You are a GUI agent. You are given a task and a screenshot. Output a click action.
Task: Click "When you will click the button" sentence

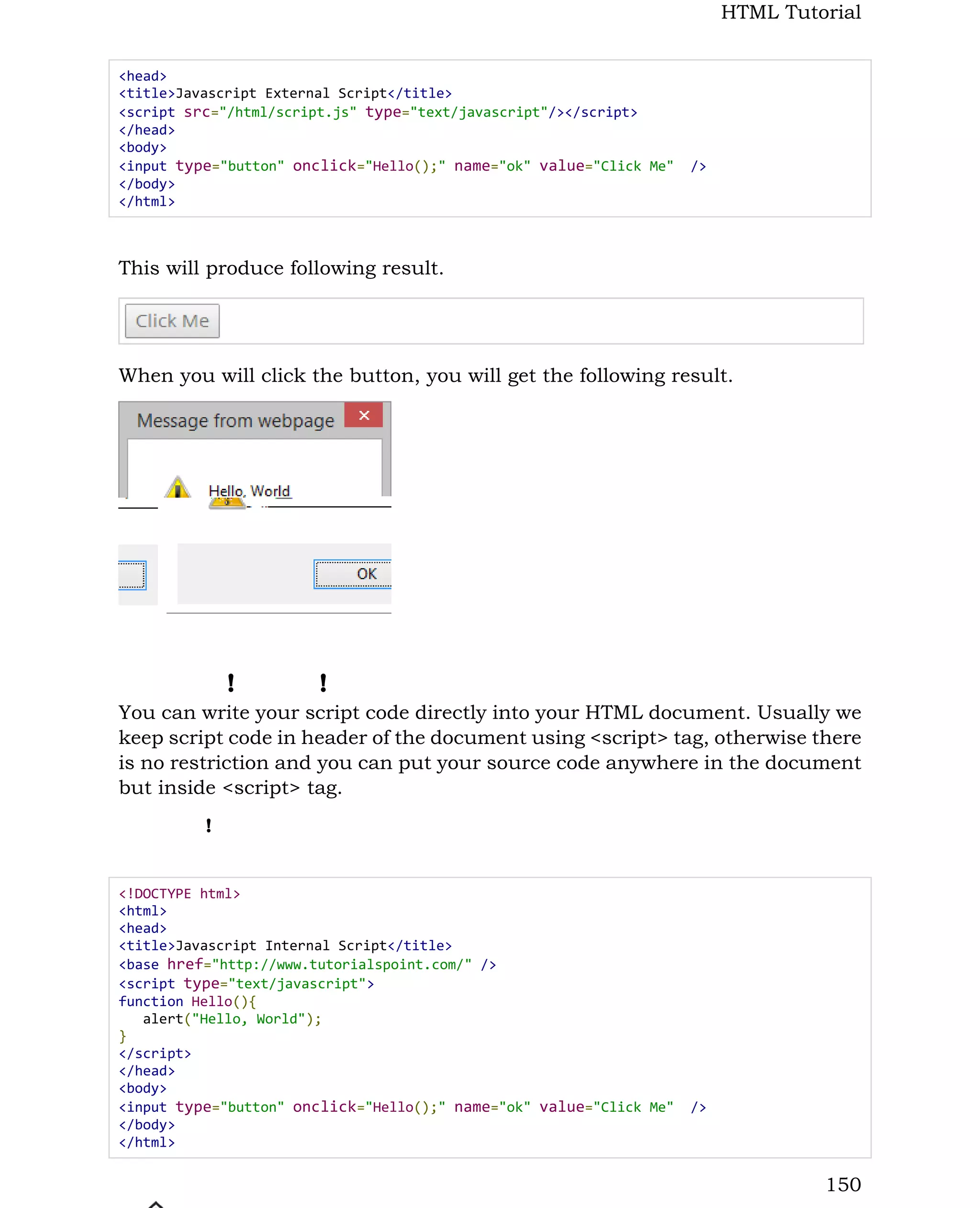coord(426,376)
